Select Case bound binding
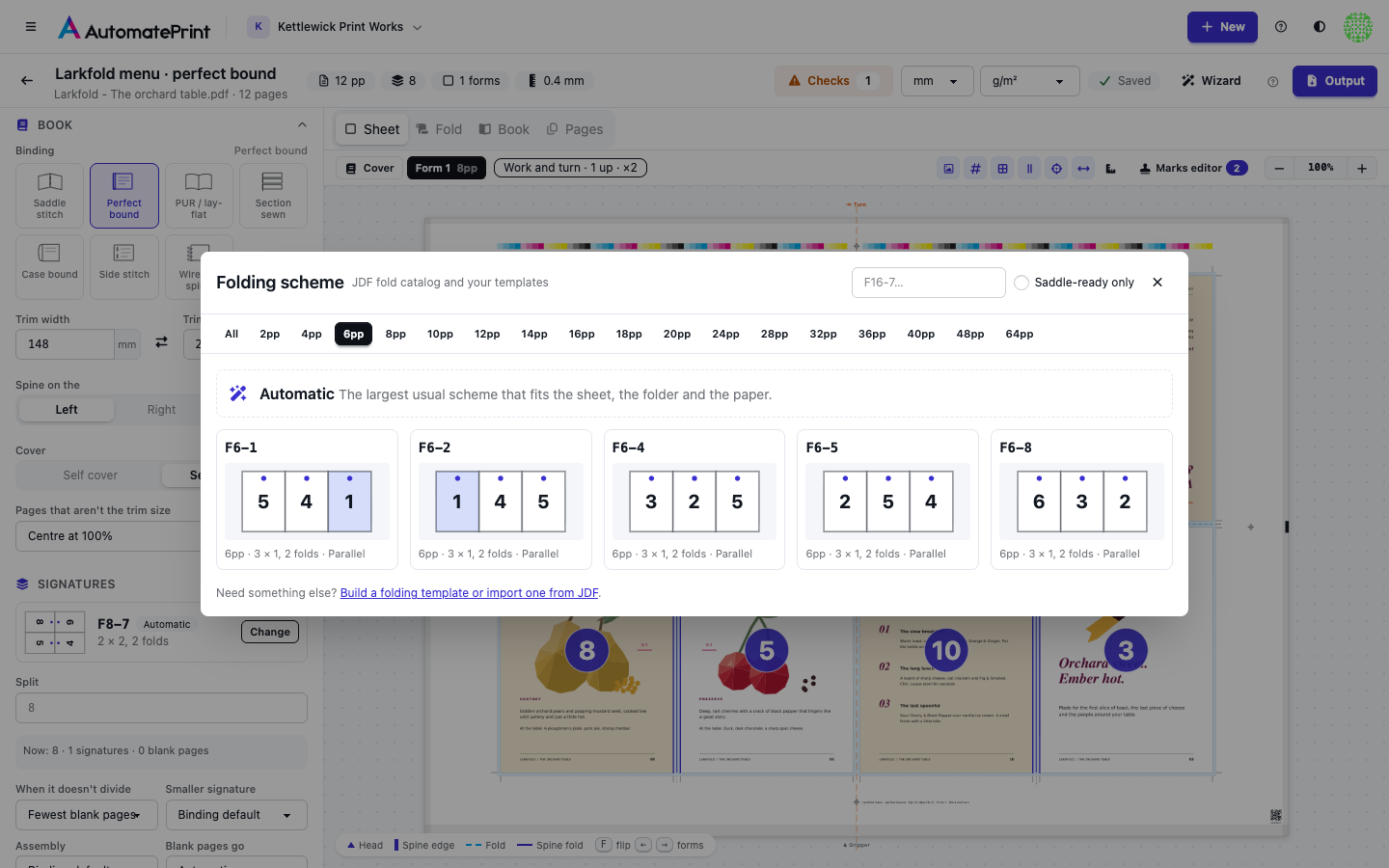1389x868 pixels. click(x=50, y=267)
